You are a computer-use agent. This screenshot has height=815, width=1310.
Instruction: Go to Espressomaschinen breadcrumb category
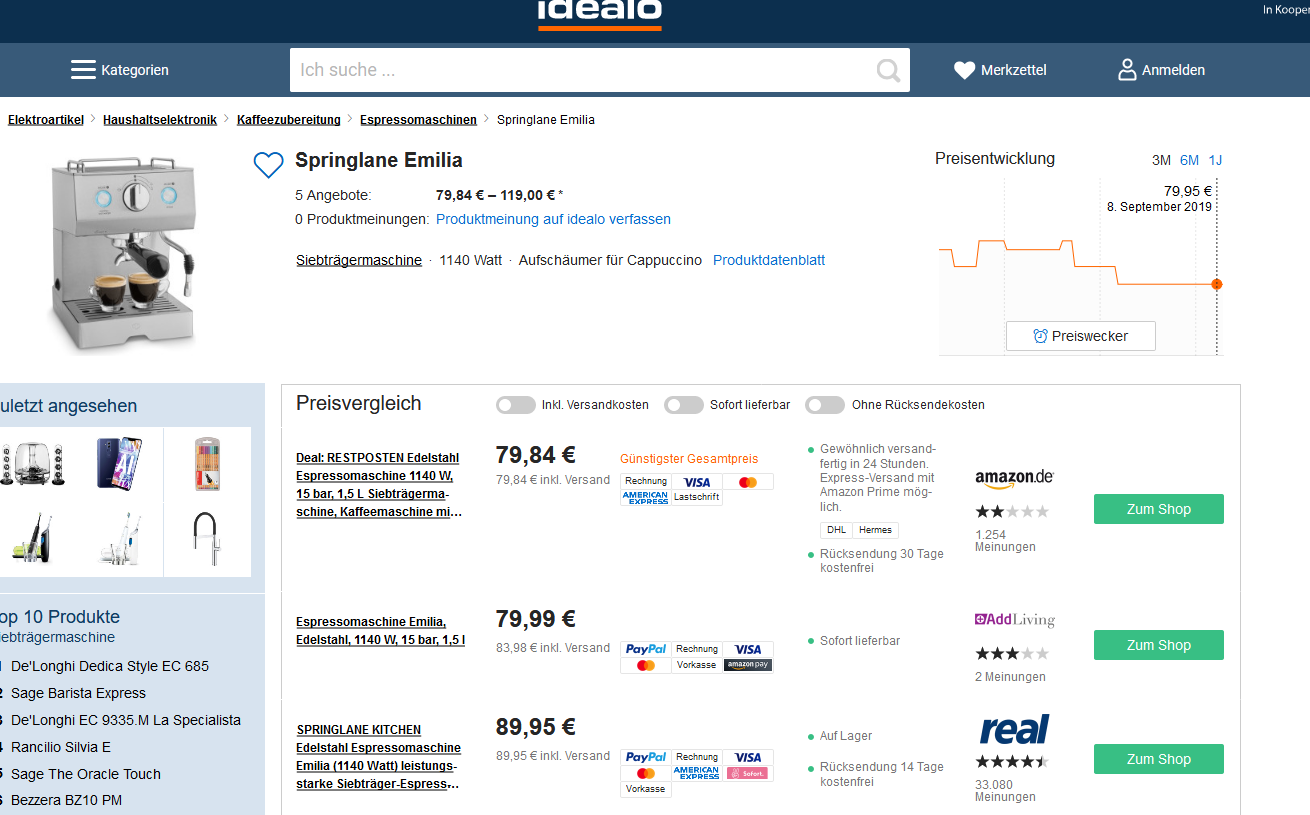click(x=418, y=120)
